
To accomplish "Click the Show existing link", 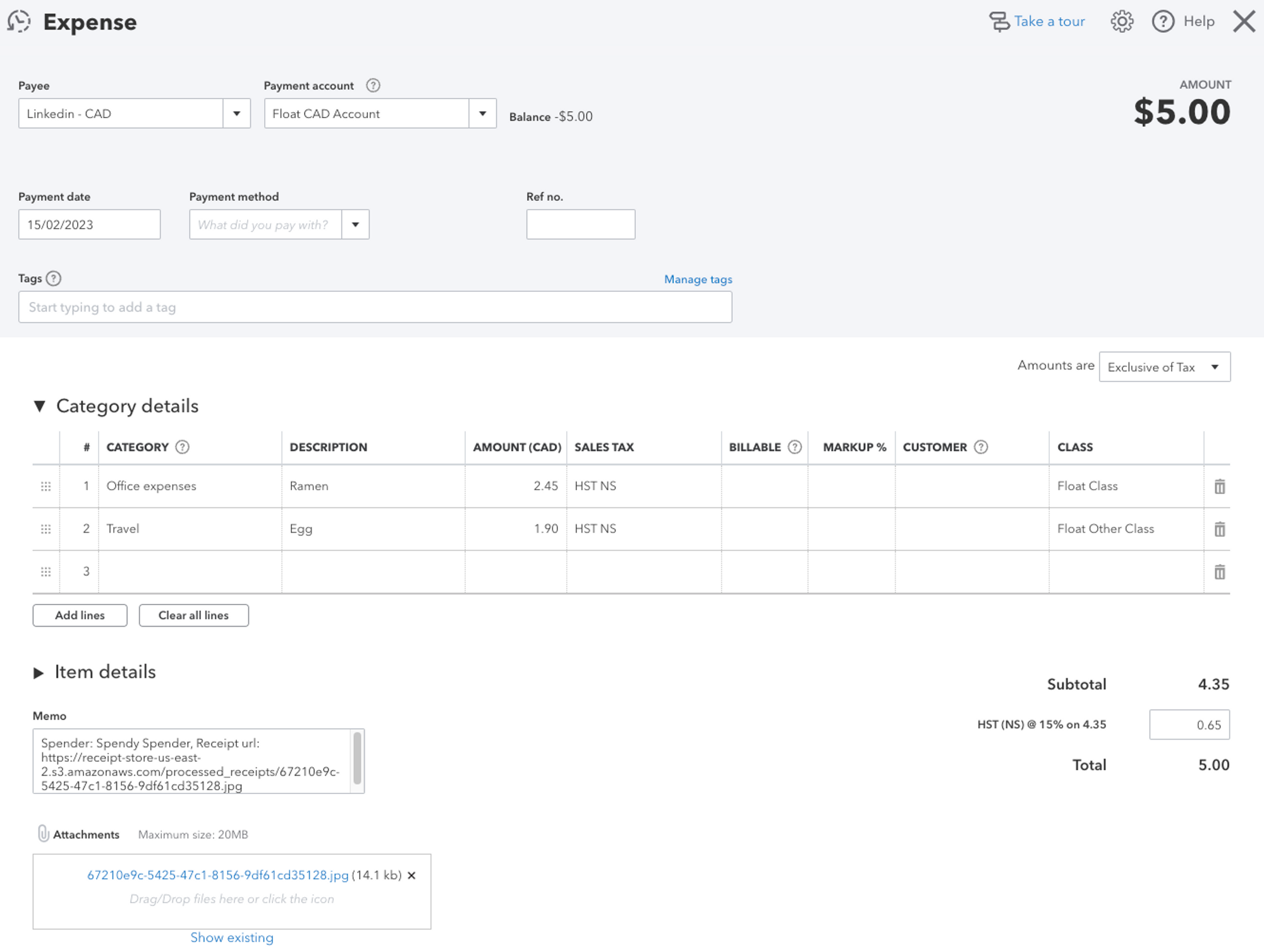I will (x=232, y=937).
